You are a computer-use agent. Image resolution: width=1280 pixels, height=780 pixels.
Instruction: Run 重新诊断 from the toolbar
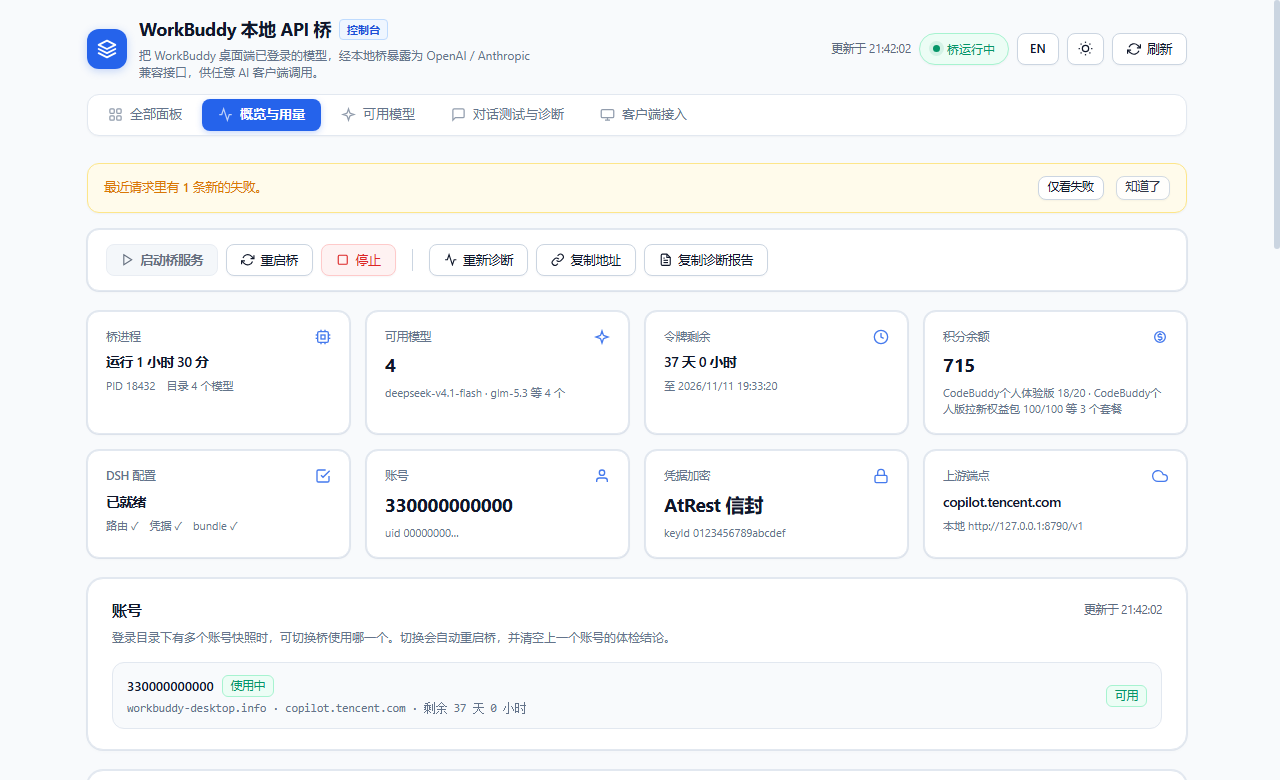pyautogui.click(x=478, y=260)
